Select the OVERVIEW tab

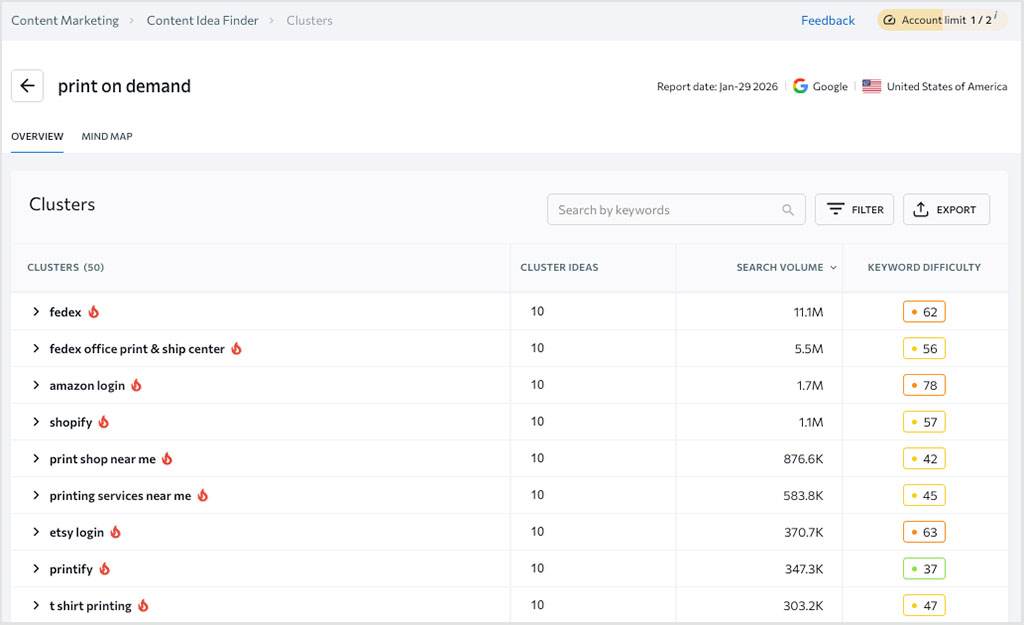point(37,136)
